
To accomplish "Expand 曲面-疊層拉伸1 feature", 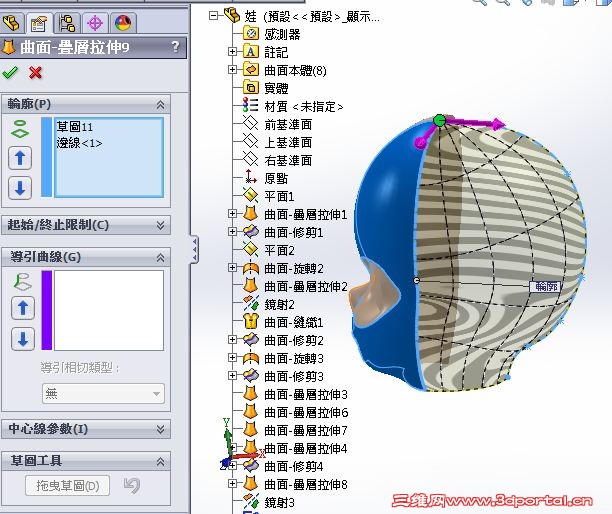I will [x=232, y=213].
